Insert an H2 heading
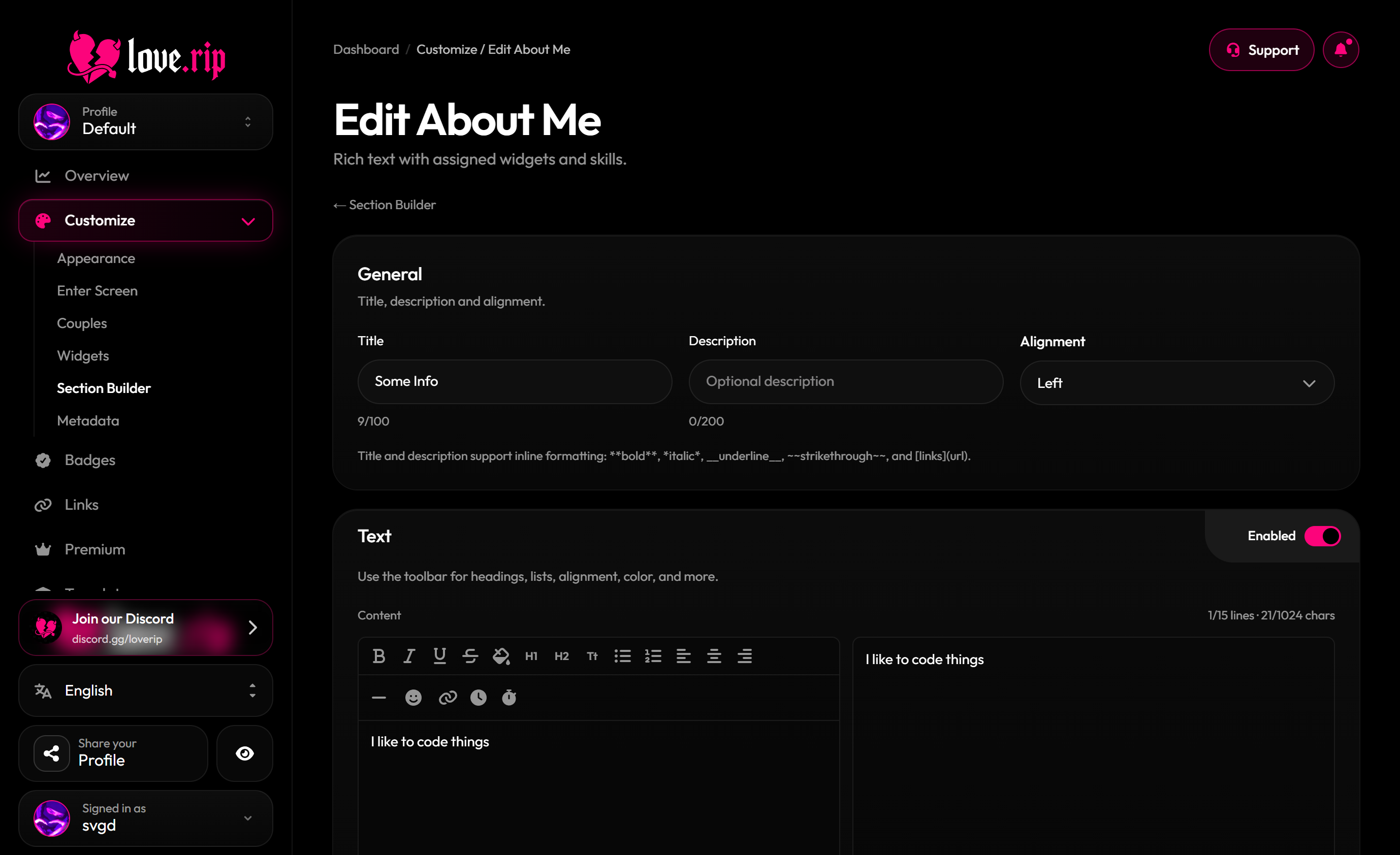Viewport: 1400px width, 855px height. [561, 656]
